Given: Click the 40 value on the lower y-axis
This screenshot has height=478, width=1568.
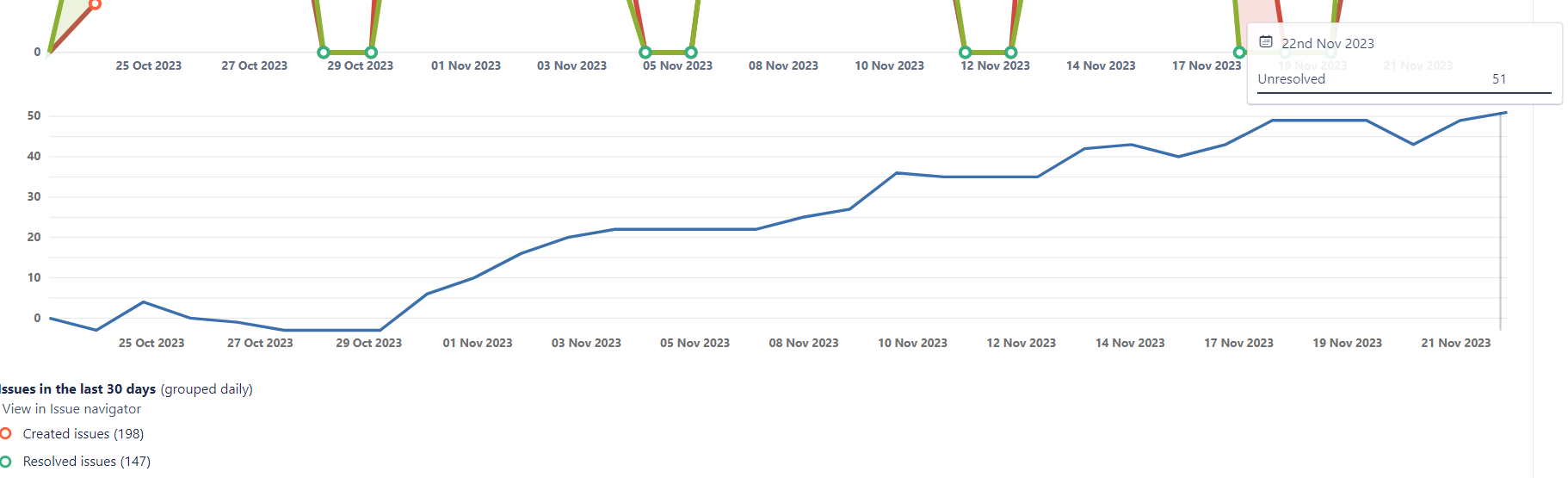Looking at the screenshot, I should pos(34,156).
